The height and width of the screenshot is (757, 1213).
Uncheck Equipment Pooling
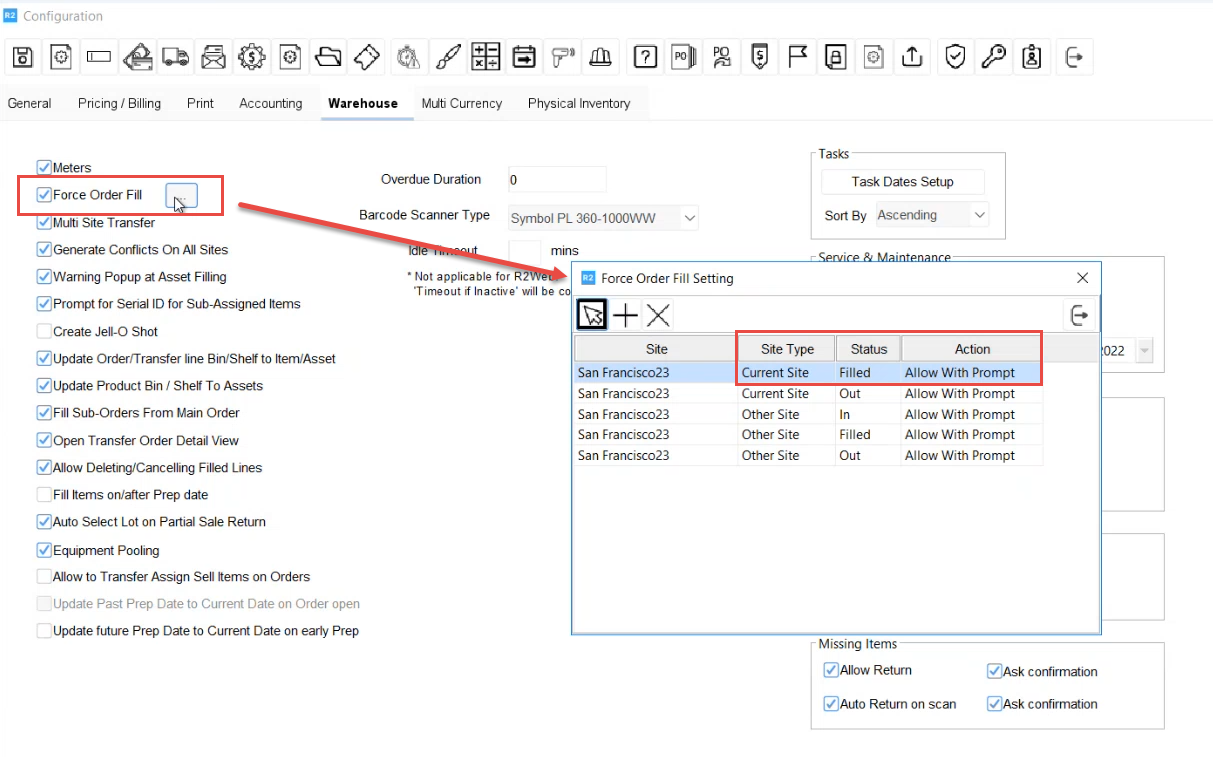point(44,550)
